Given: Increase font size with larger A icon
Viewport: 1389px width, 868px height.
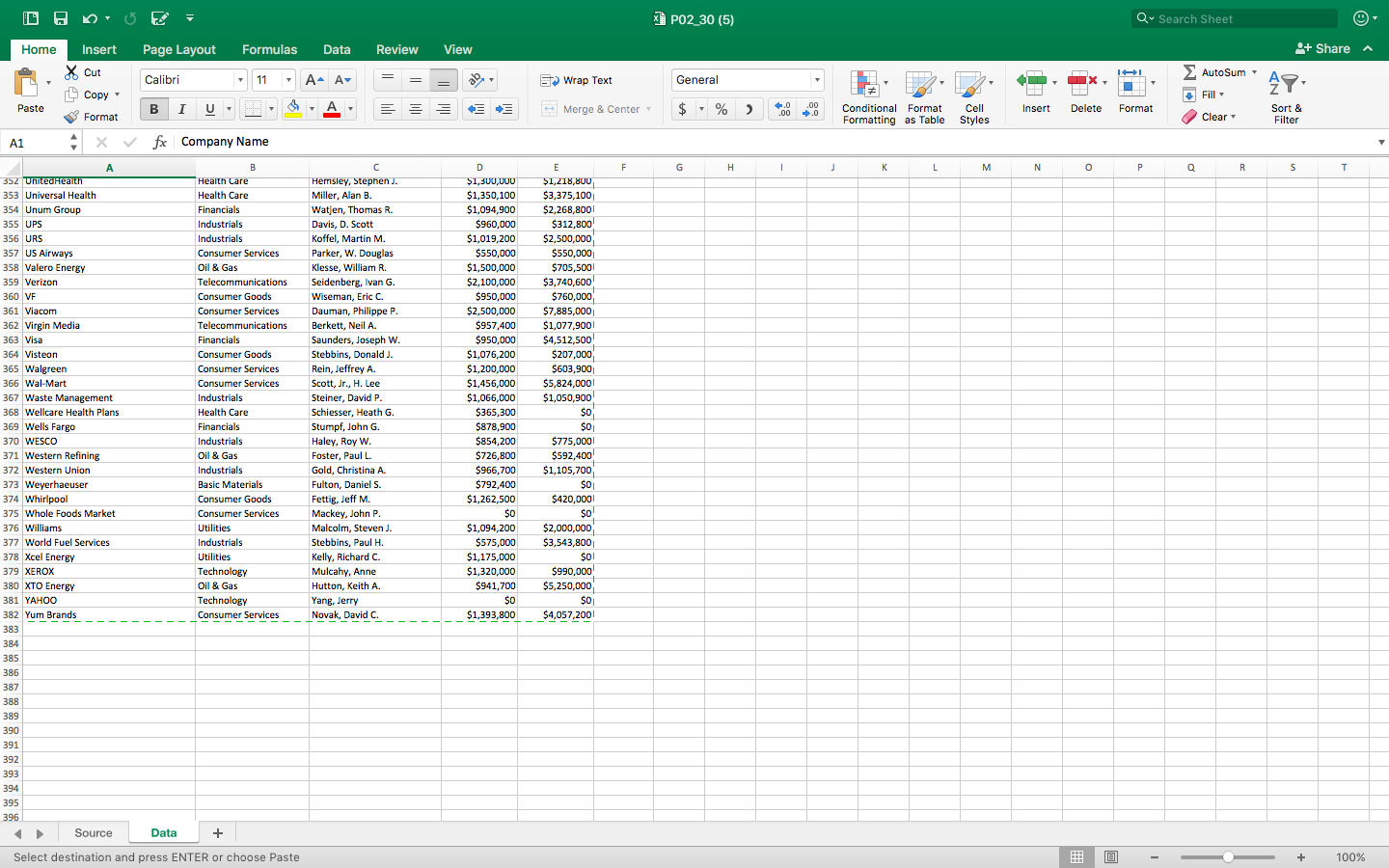Looking at the screenshot, I should pyautogui.click(x=314, y=80).
